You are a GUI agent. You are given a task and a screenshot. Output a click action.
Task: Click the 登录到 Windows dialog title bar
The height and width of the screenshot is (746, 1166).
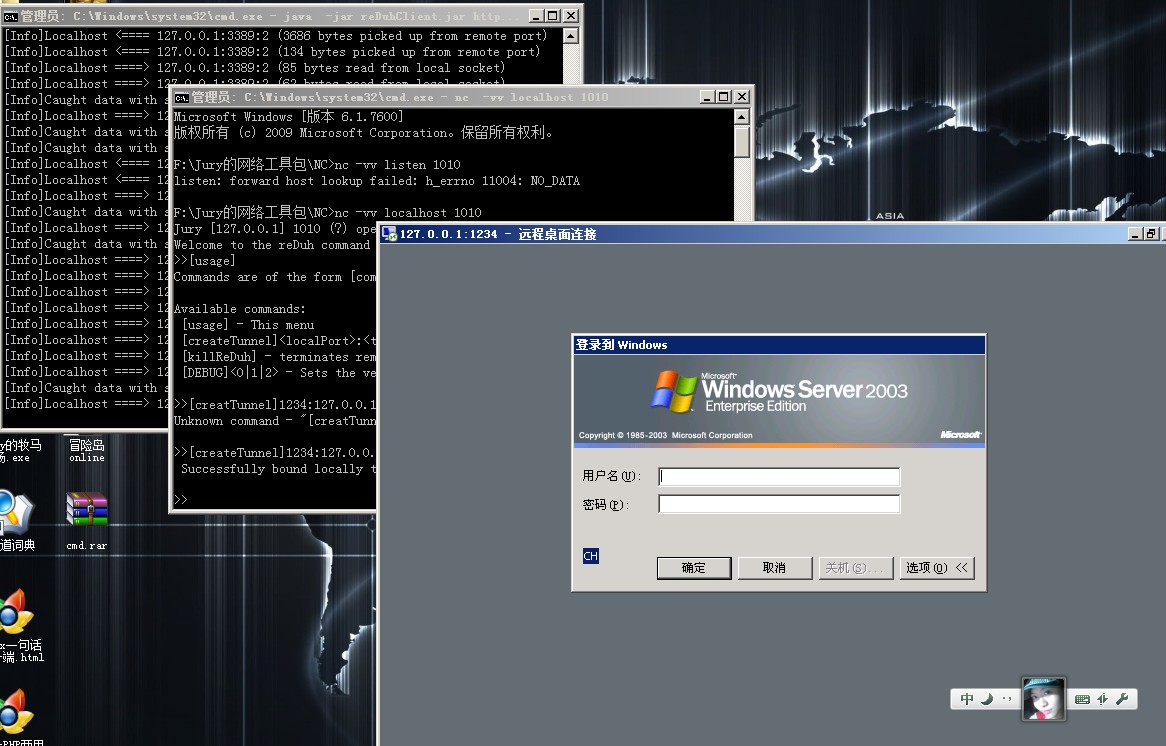point(779,344)
